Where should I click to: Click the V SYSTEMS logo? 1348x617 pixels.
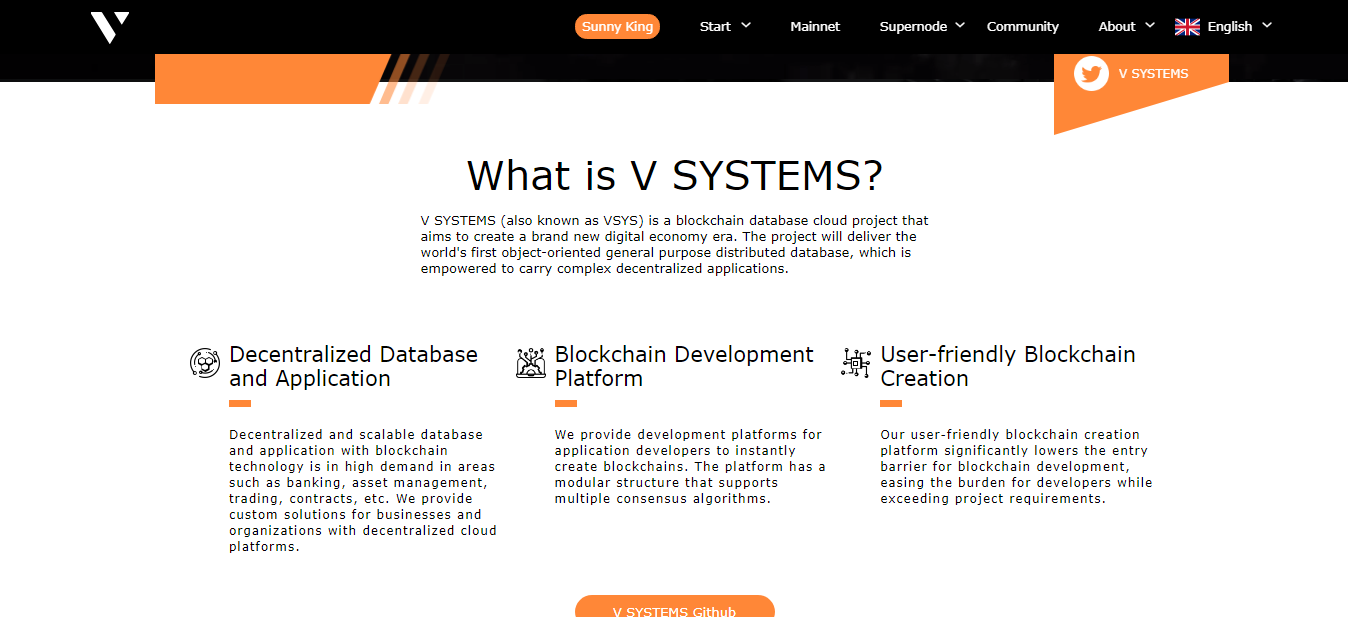(x=110, y=27)
